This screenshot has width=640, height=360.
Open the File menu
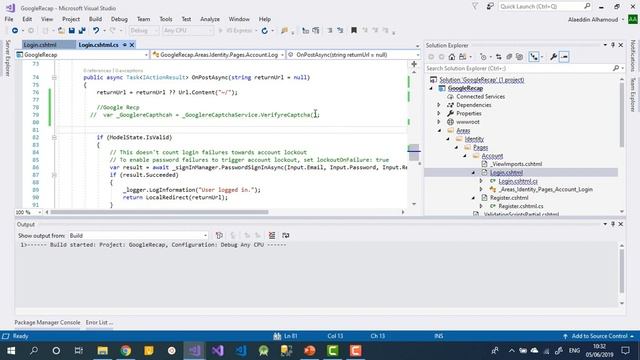pos(9,19)
